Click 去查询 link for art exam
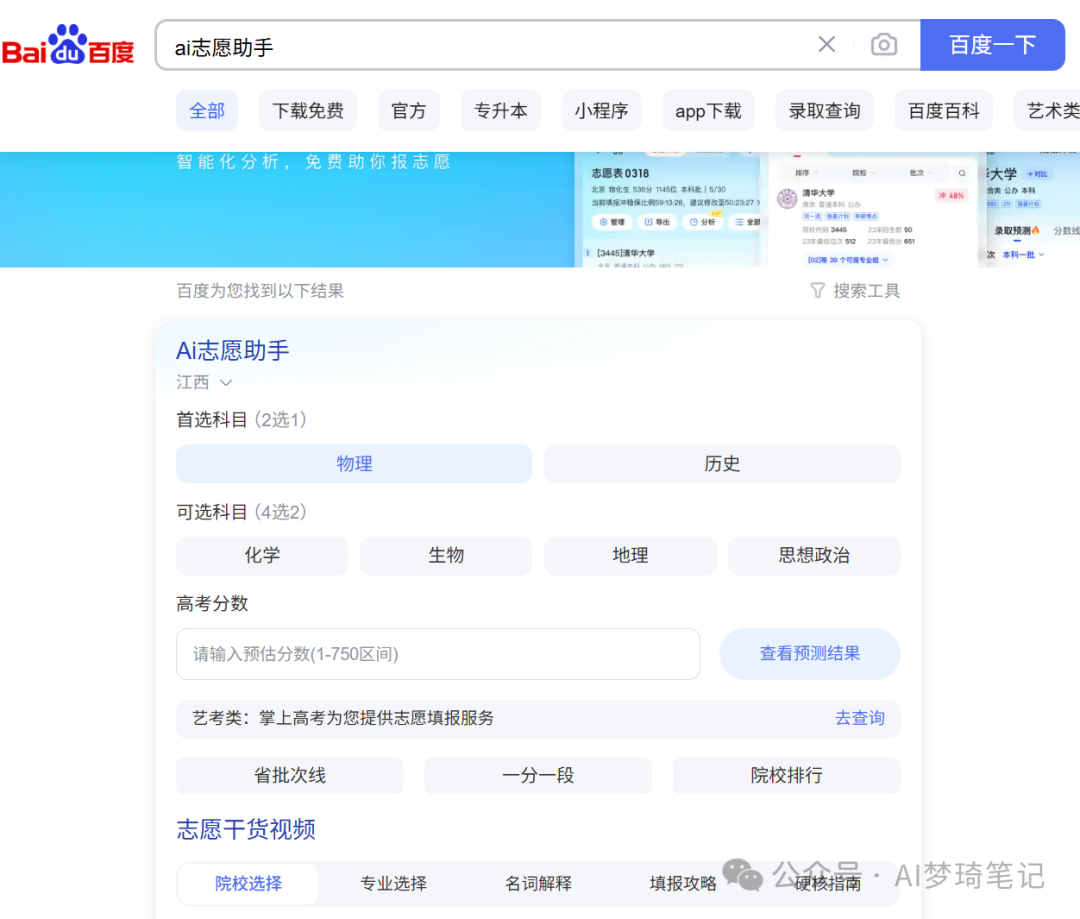Viewport: 1080px width, 919px height. click(860, 718)
